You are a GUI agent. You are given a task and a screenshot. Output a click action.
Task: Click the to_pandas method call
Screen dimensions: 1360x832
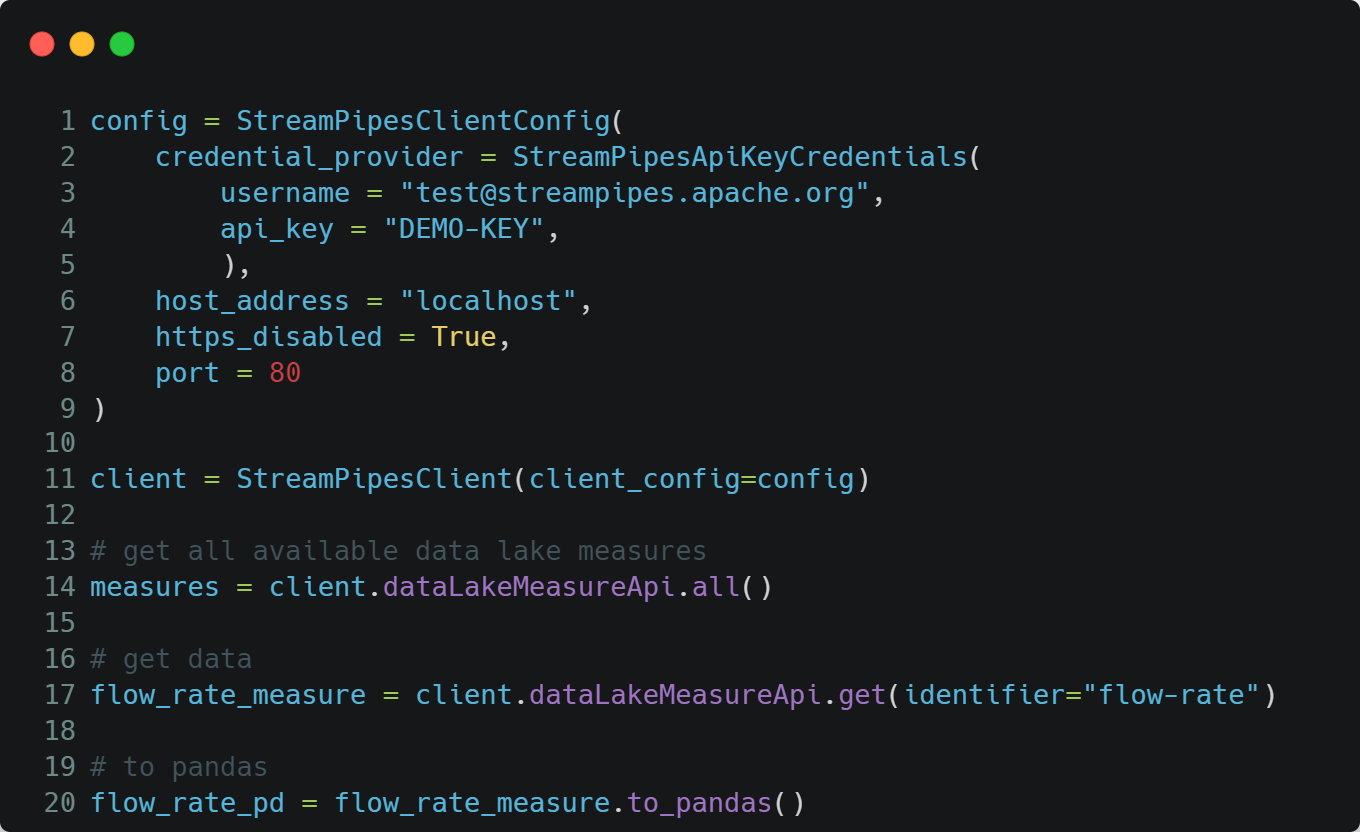tap(700, 803)
